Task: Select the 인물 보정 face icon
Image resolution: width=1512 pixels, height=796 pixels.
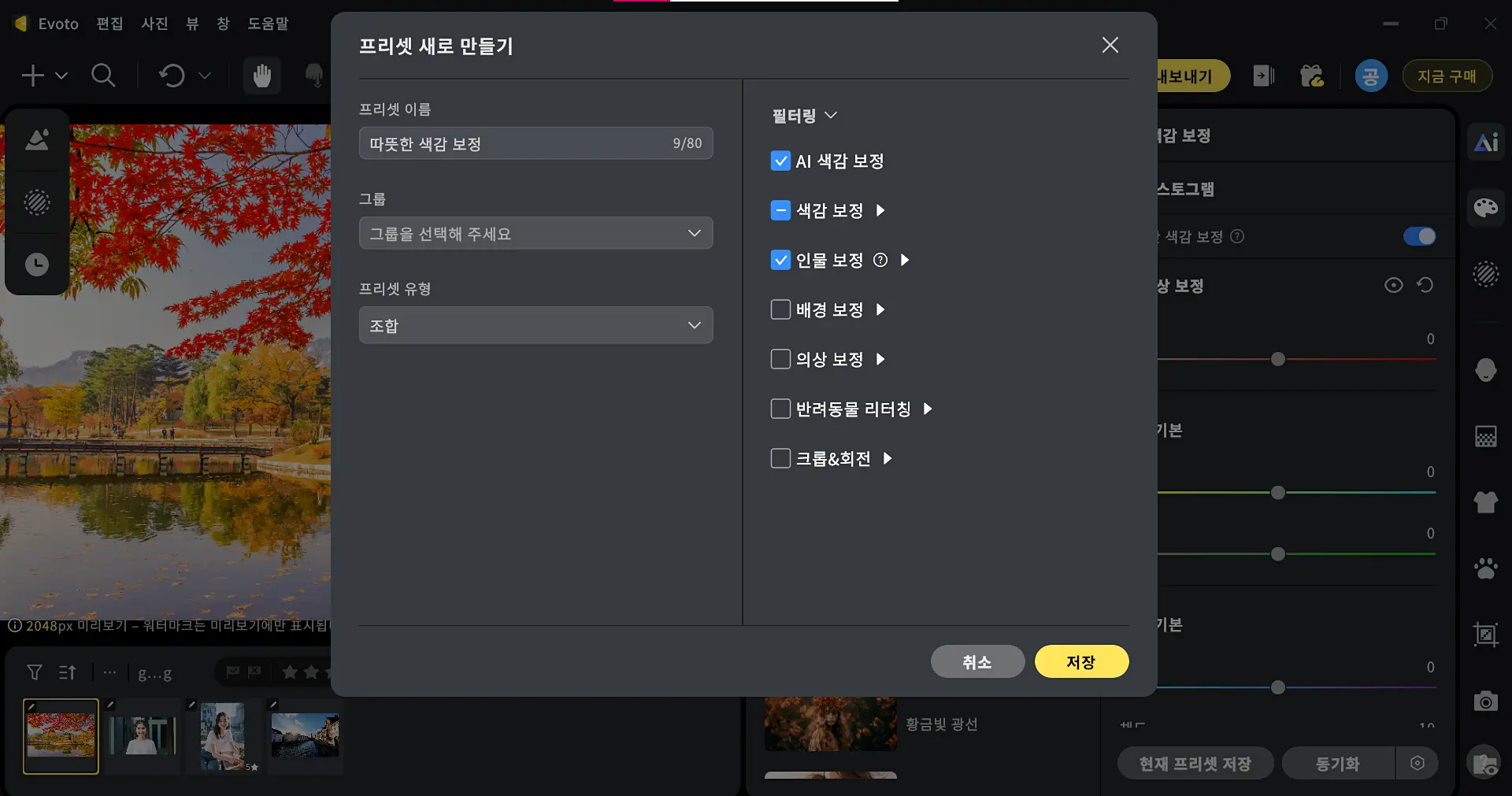Action: pos(1484,370)
